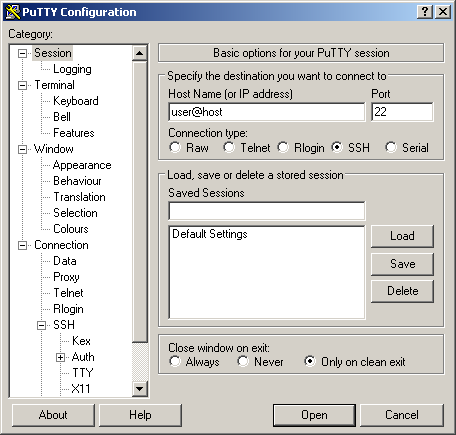Screen dimensions: 456x435
Task: Open the Appearance category
Action: pos(82,165)
